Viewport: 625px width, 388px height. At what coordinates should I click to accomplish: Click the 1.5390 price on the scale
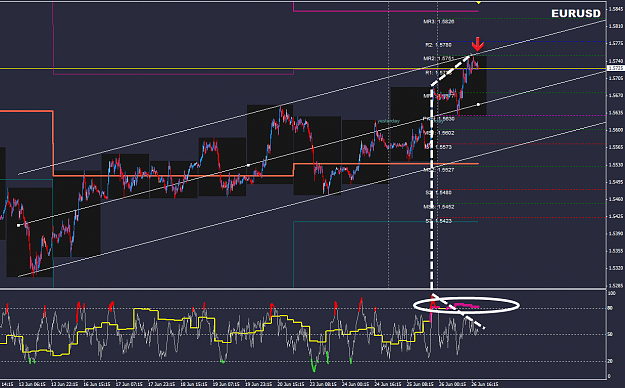(616, 234)
